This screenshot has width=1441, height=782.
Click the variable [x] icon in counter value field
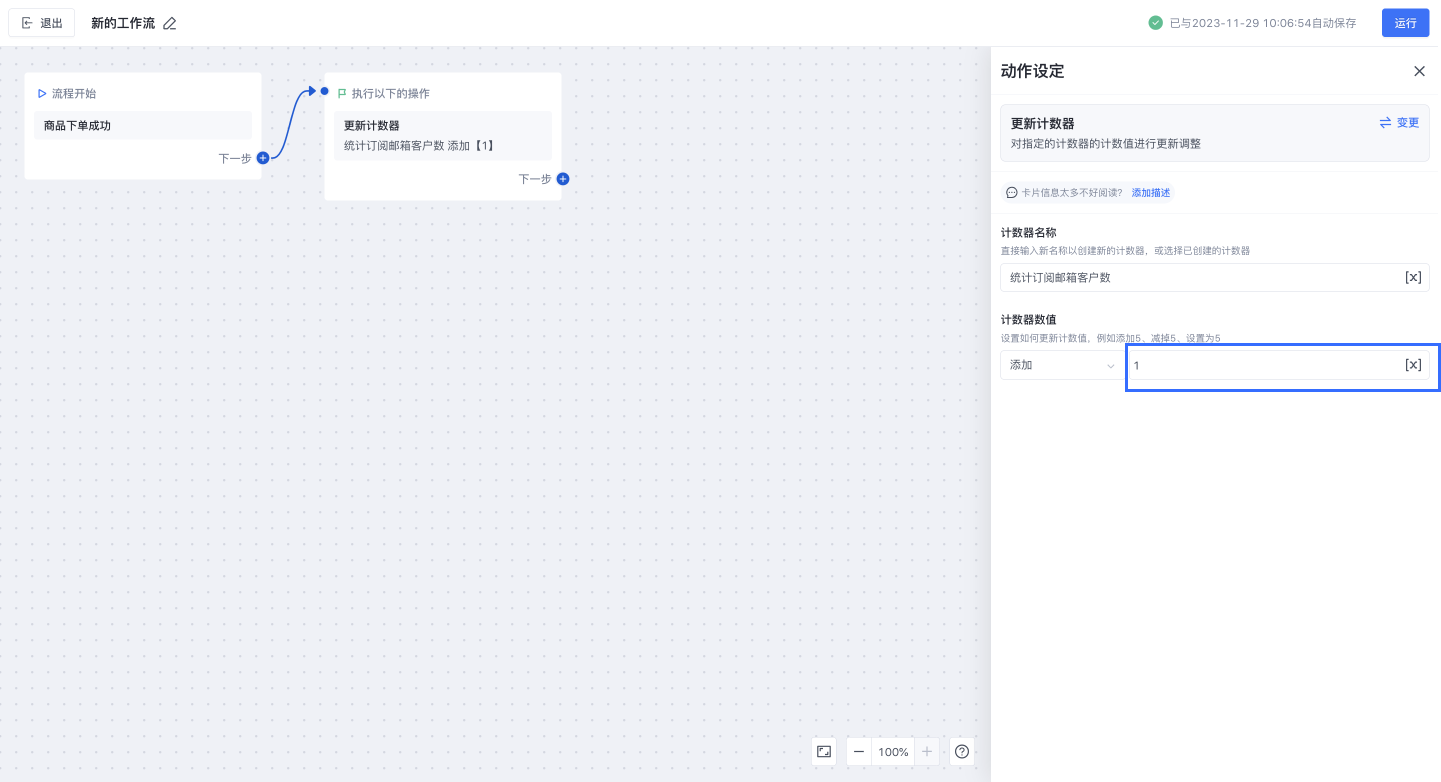coord(1413,365)
